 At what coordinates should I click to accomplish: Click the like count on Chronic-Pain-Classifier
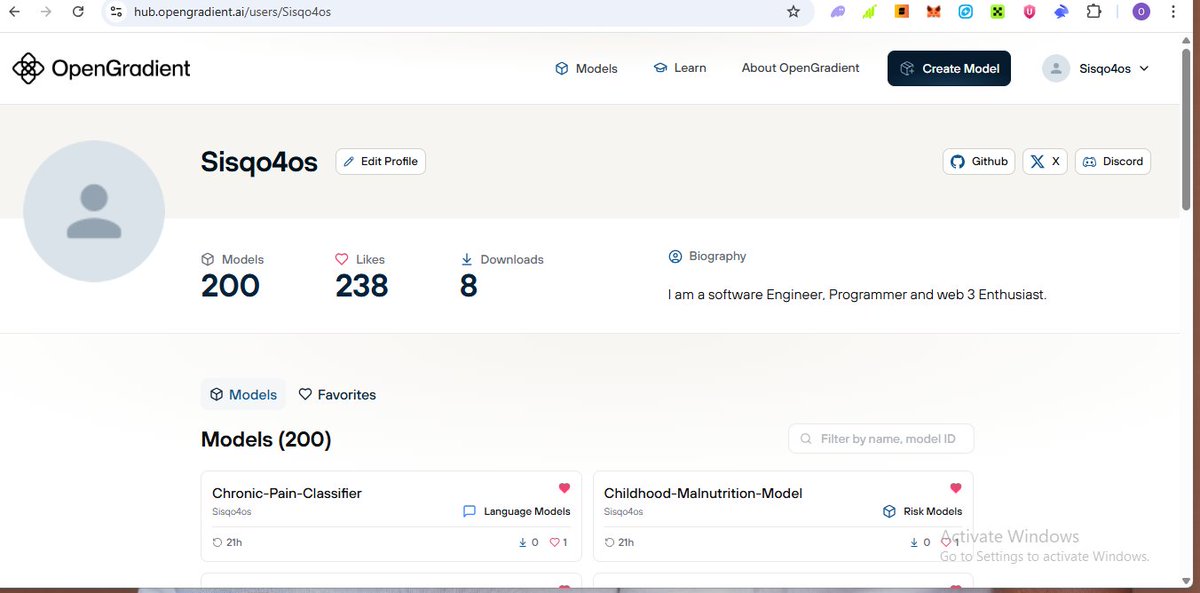(559, 542)
